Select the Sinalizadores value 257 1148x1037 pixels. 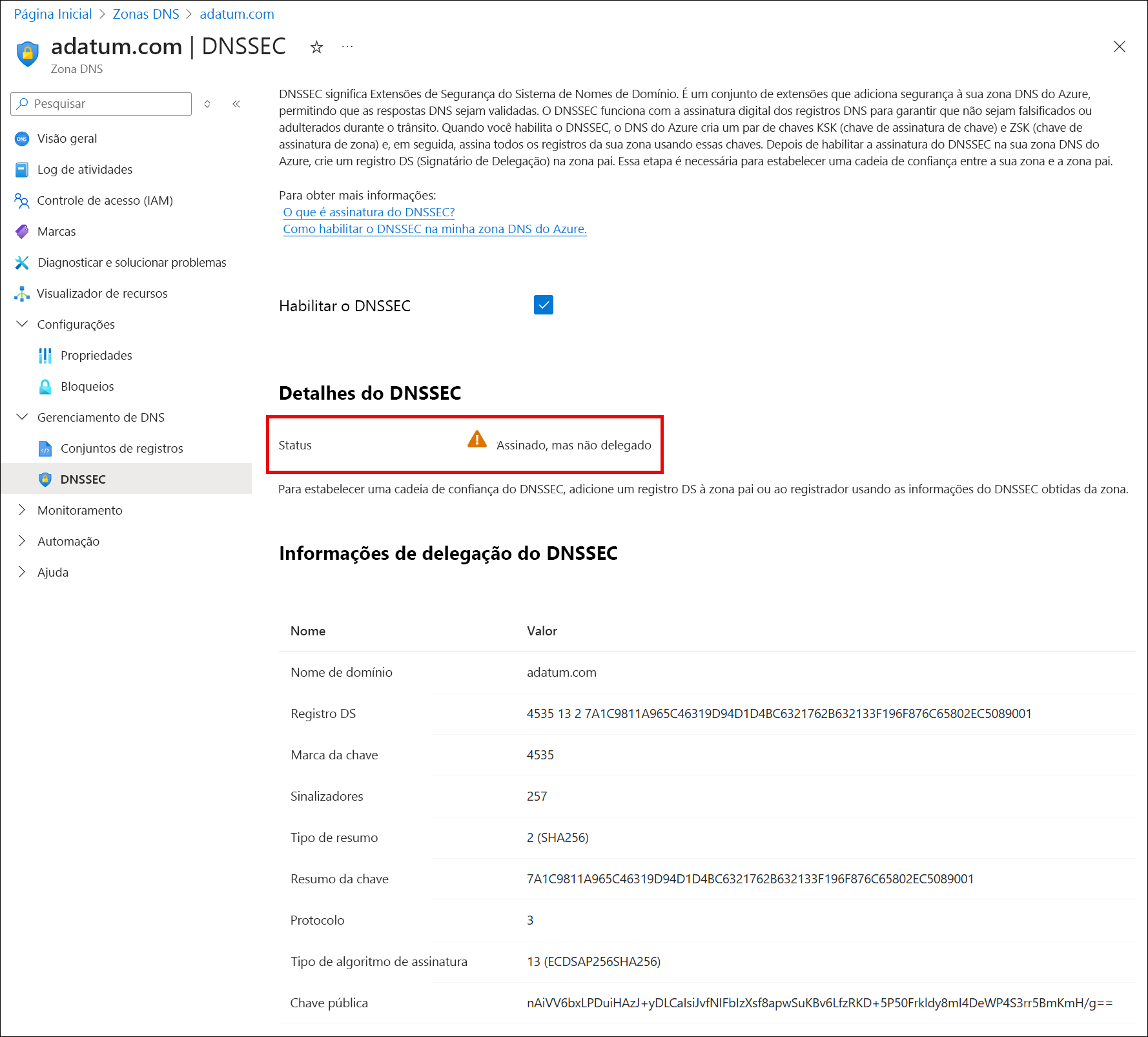tap(537, 797)
